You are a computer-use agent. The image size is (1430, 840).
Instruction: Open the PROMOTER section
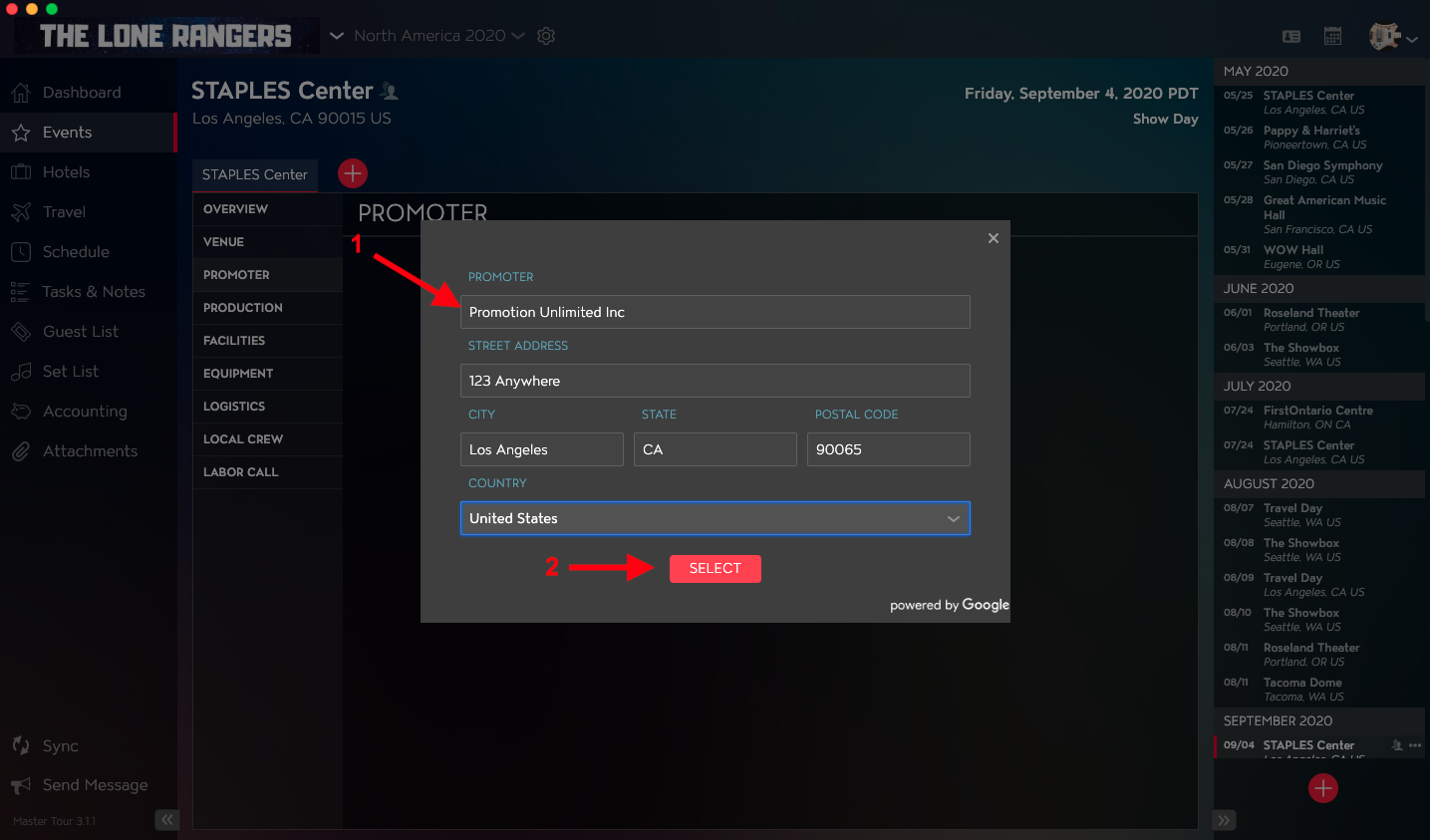[x=267, y=275]
